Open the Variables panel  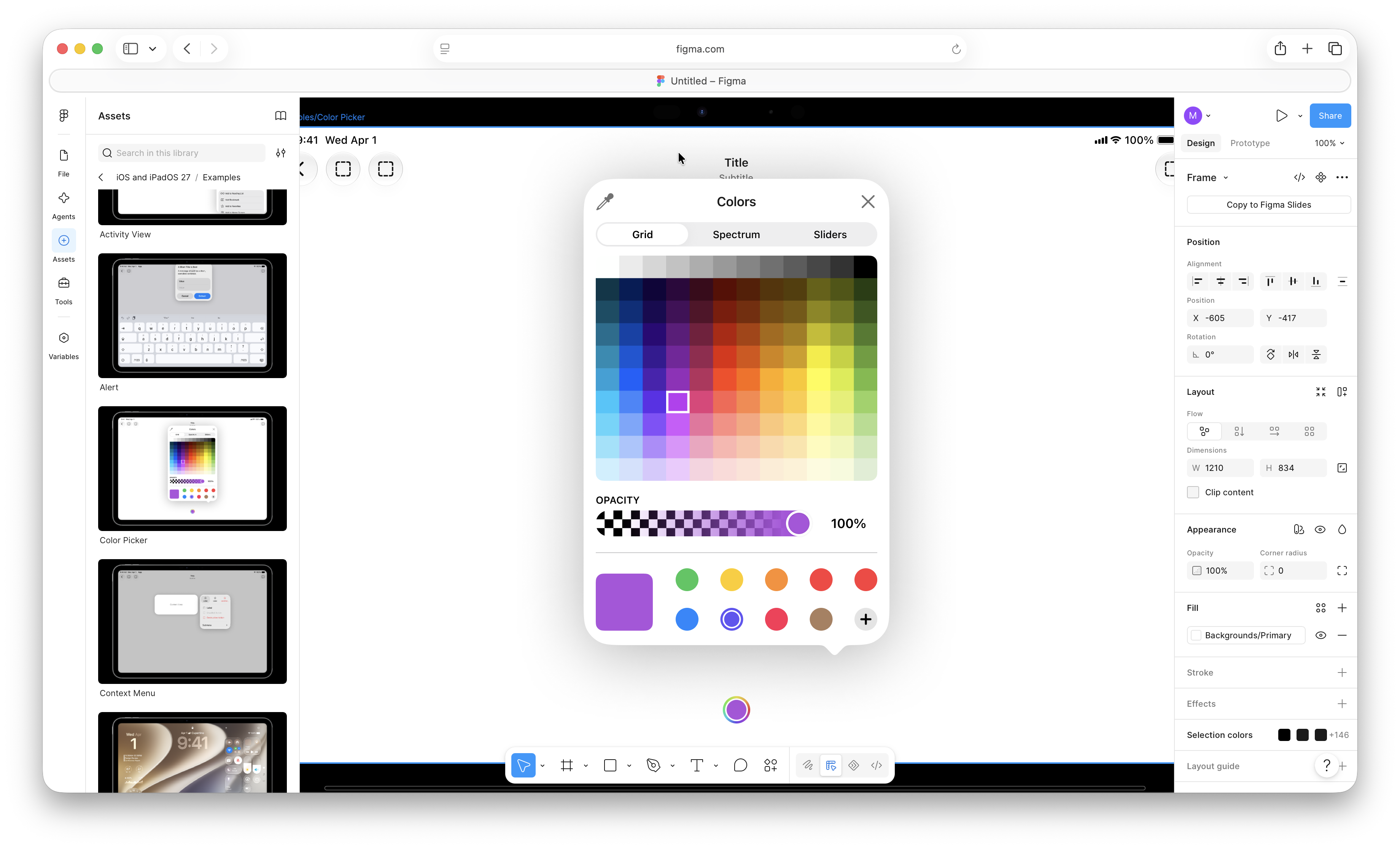tap(64, 345)
